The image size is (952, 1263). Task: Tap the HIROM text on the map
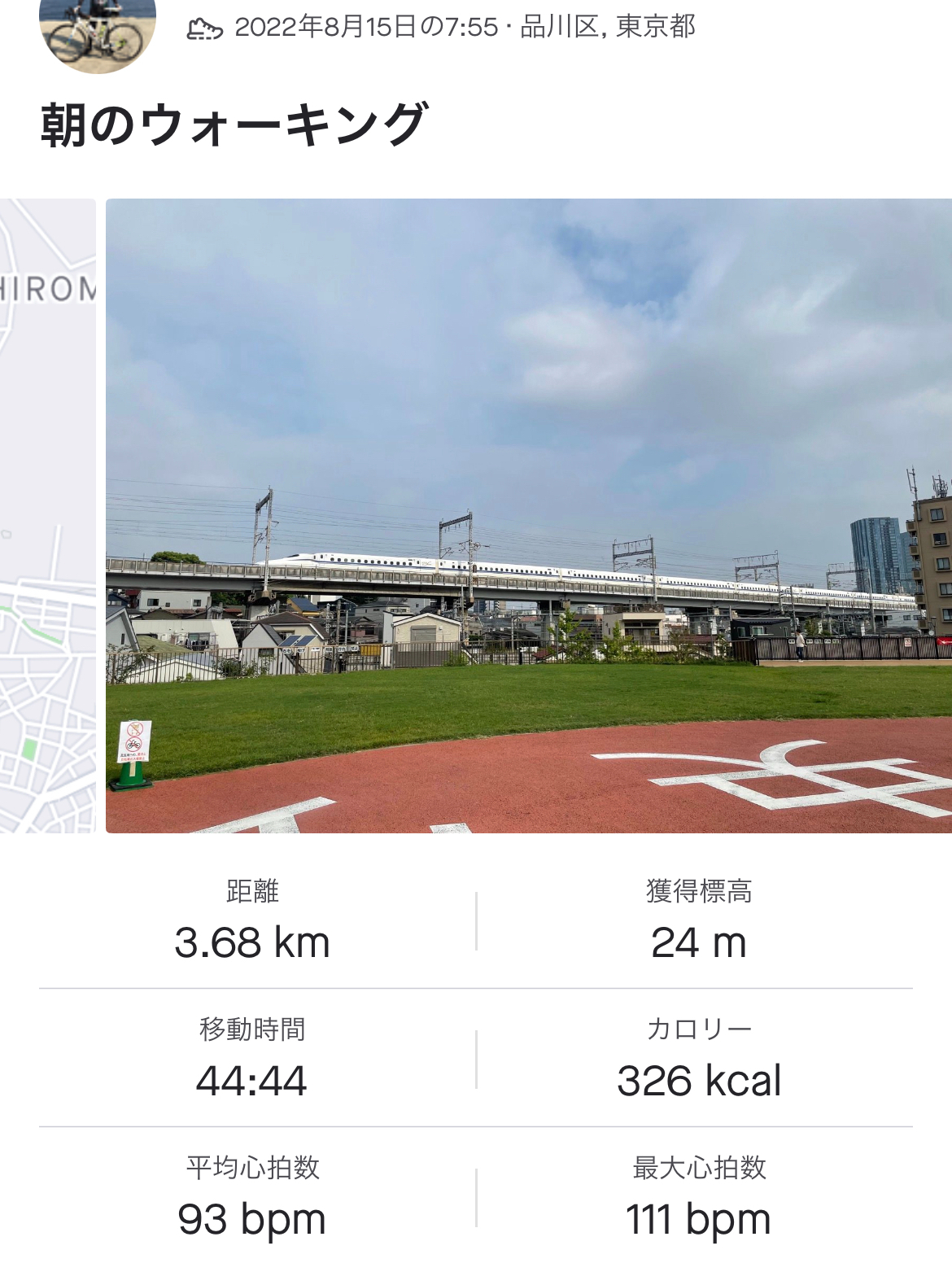click(48, 289)
